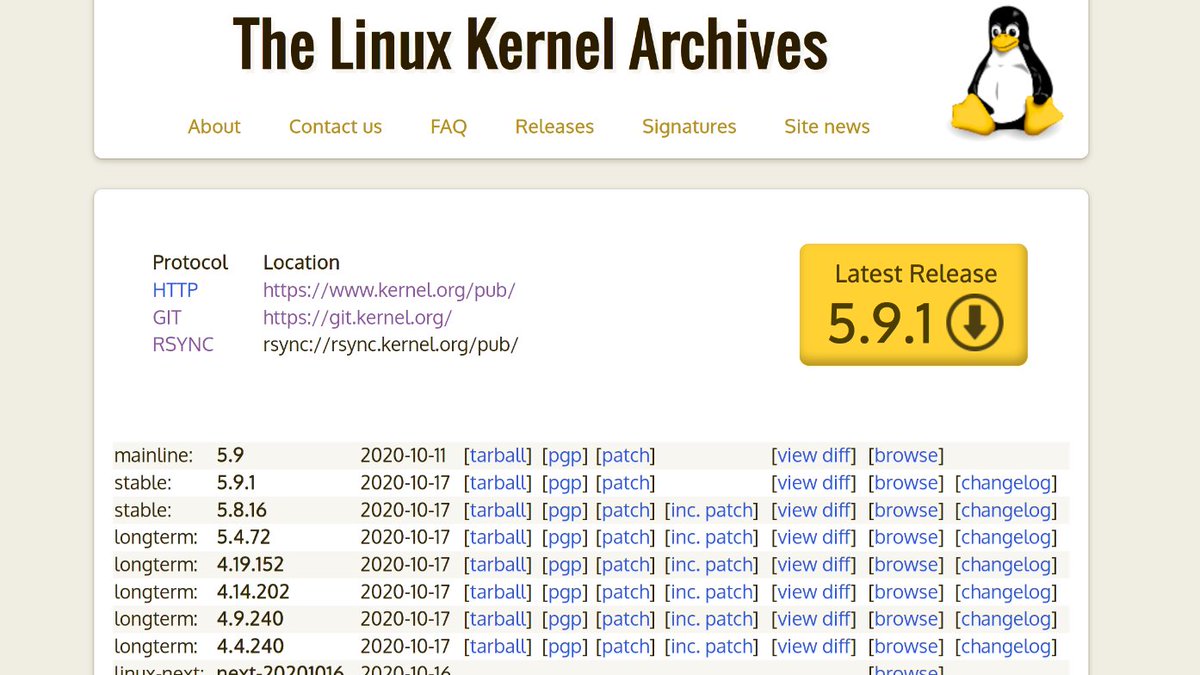Viewport: 1200px width, 675px height.
Task: Get inc. patch for stable 5.8.16
Action: (712, 510)
